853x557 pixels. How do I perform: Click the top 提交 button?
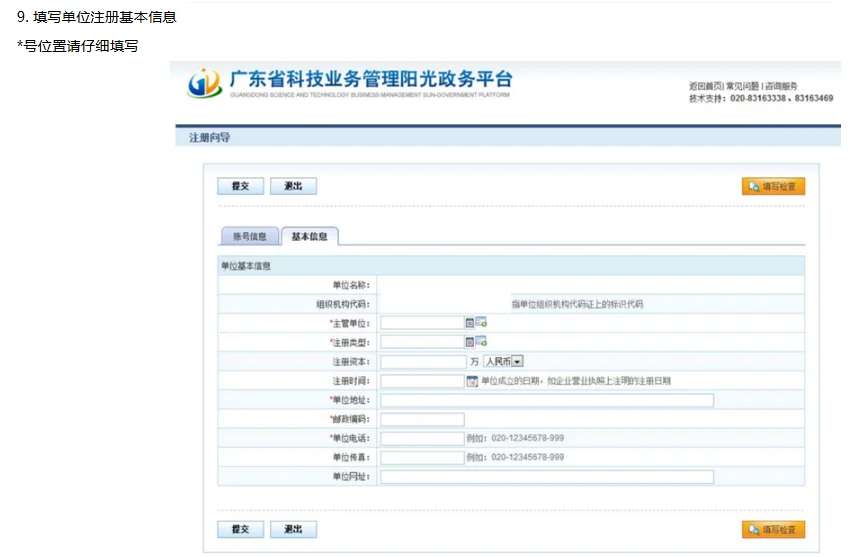coord(240,186)
